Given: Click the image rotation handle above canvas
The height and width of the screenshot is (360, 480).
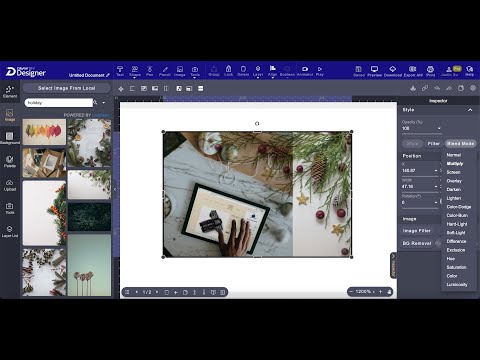Looking at the screenshot, I should click(257, 123).
